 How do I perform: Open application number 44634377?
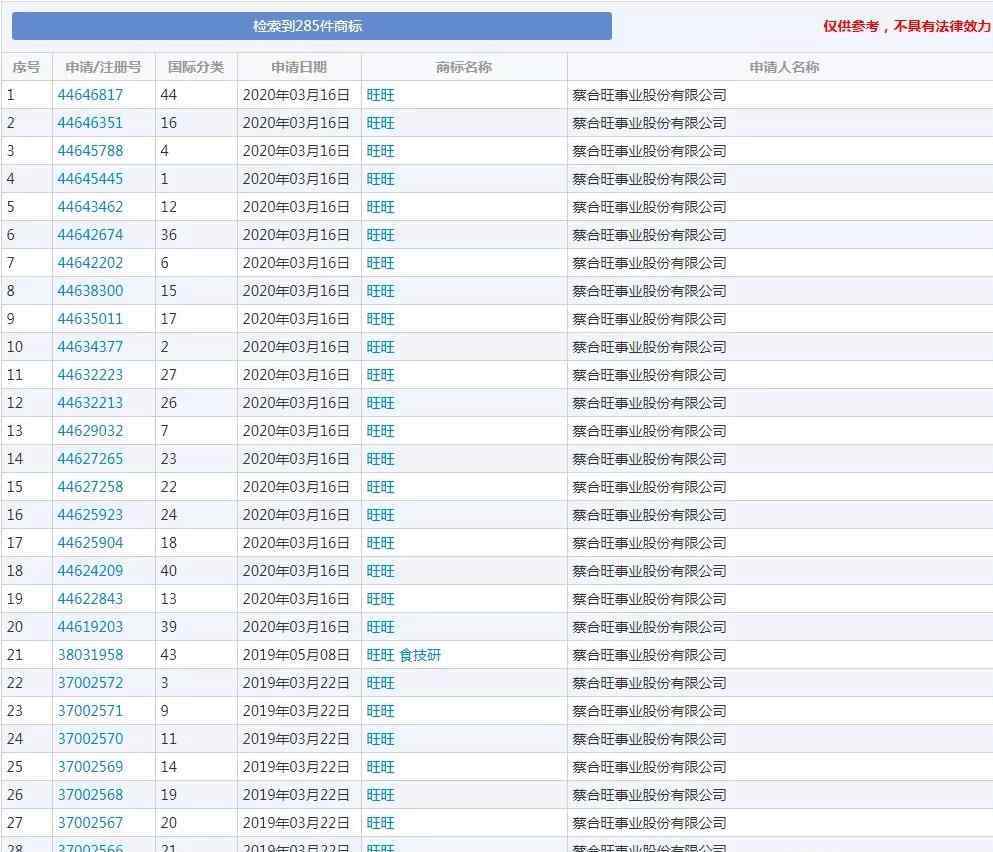(x=90, y=347)
